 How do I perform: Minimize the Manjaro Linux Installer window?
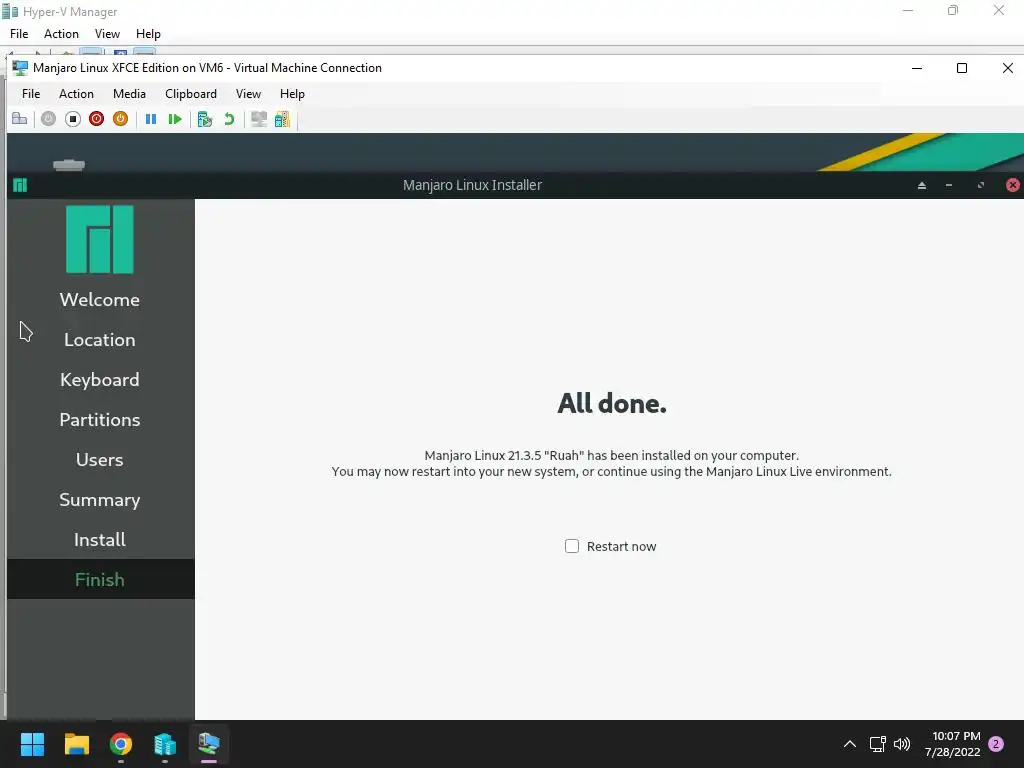pos(949,185)
